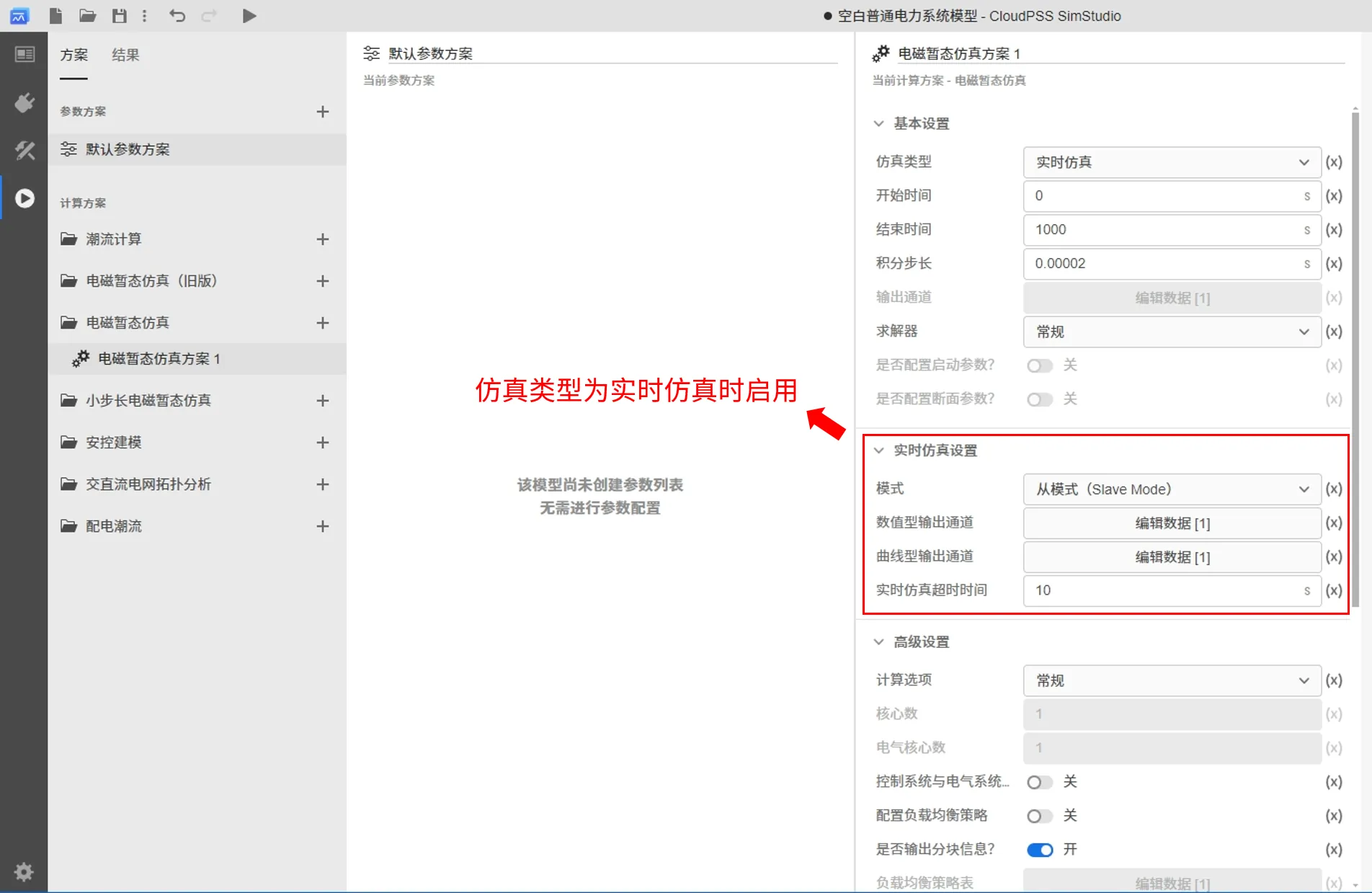Add a 交直流电网拓扑分析 scheme with plus
The width and height of the screenshot is (1372, 893).
[323, 484]
